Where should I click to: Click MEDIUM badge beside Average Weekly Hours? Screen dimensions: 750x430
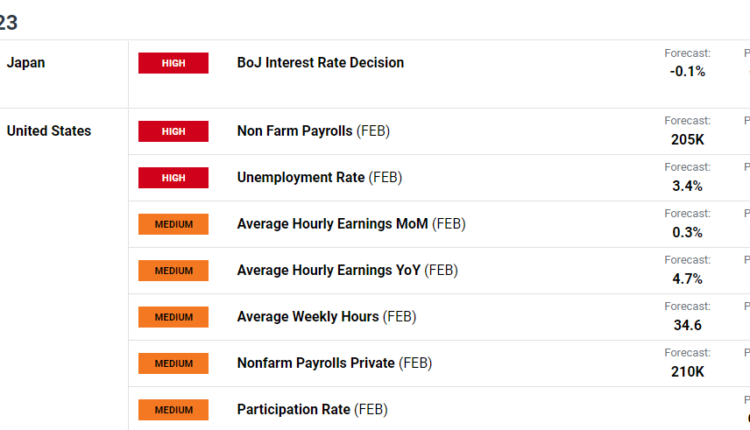pyautogui.click(x=173, y=317)
